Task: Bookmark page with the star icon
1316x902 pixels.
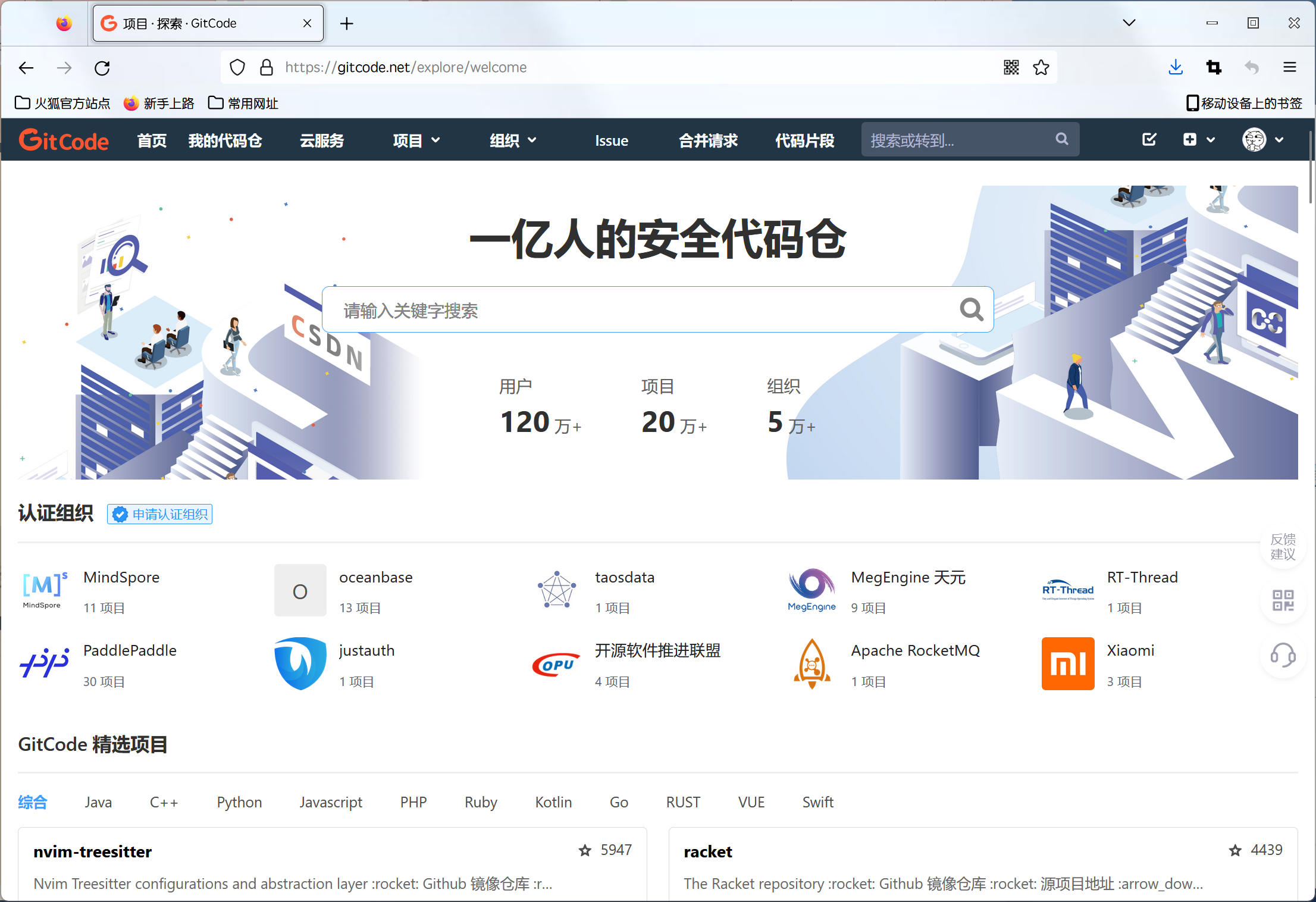Action: pos(1041,67)
